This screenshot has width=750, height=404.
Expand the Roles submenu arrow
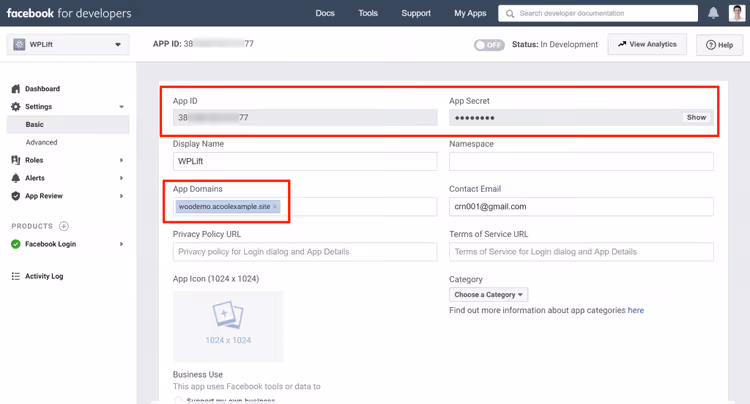coord(121,160)
